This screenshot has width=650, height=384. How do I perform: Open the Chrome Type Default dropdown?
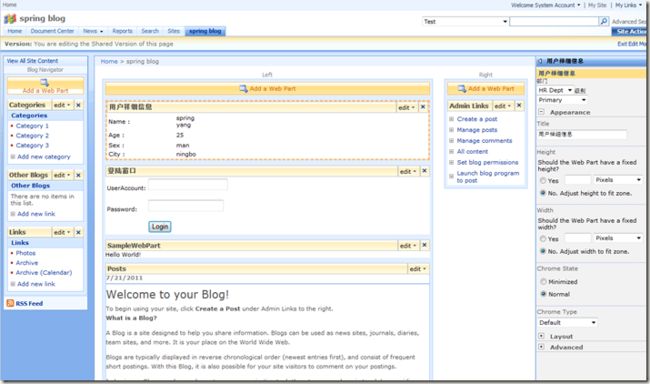[x=567, y=323]
